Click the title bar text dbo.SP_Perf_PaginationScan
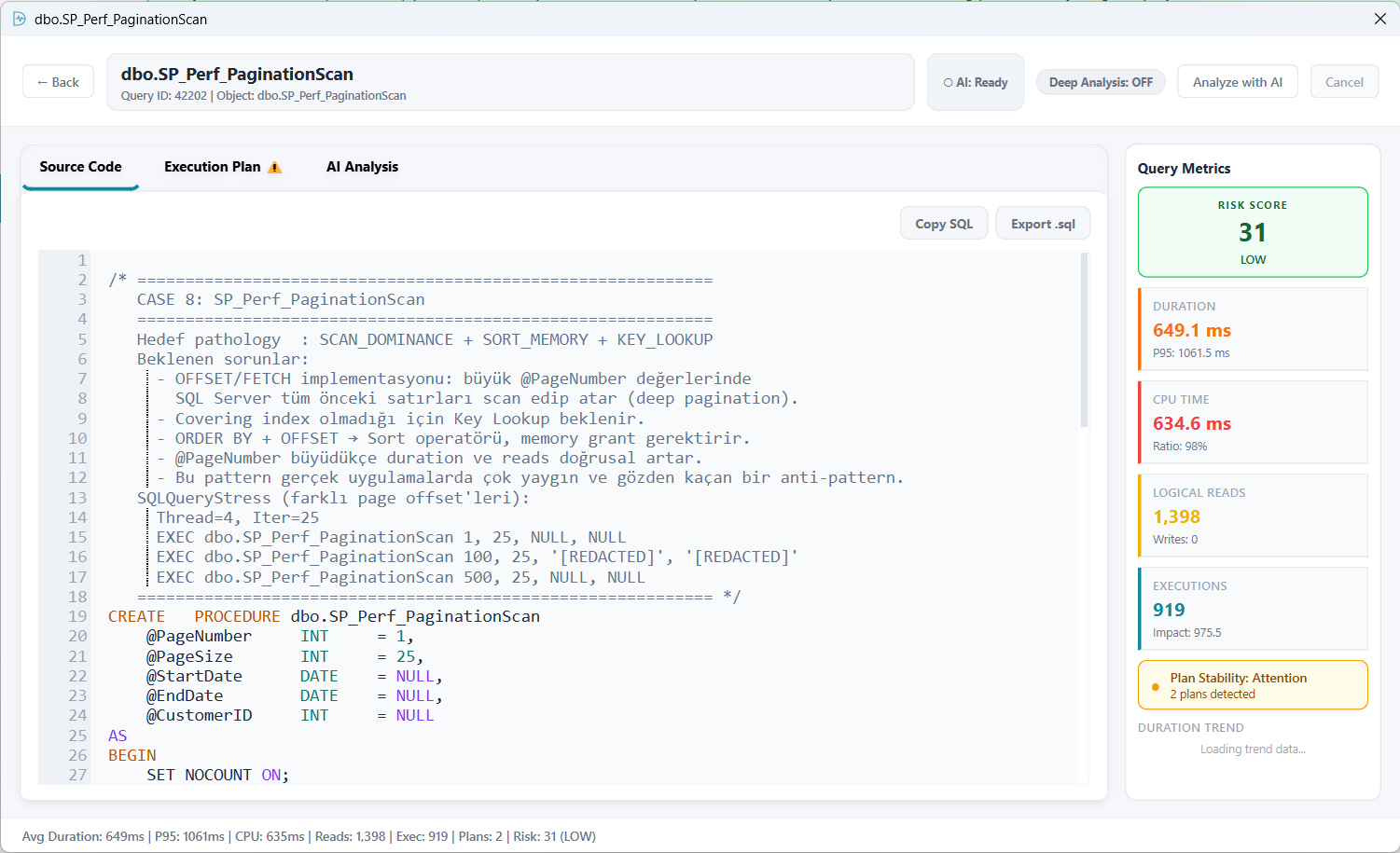The height and width of the screenshot is (853, 1400). pos(120,19)
